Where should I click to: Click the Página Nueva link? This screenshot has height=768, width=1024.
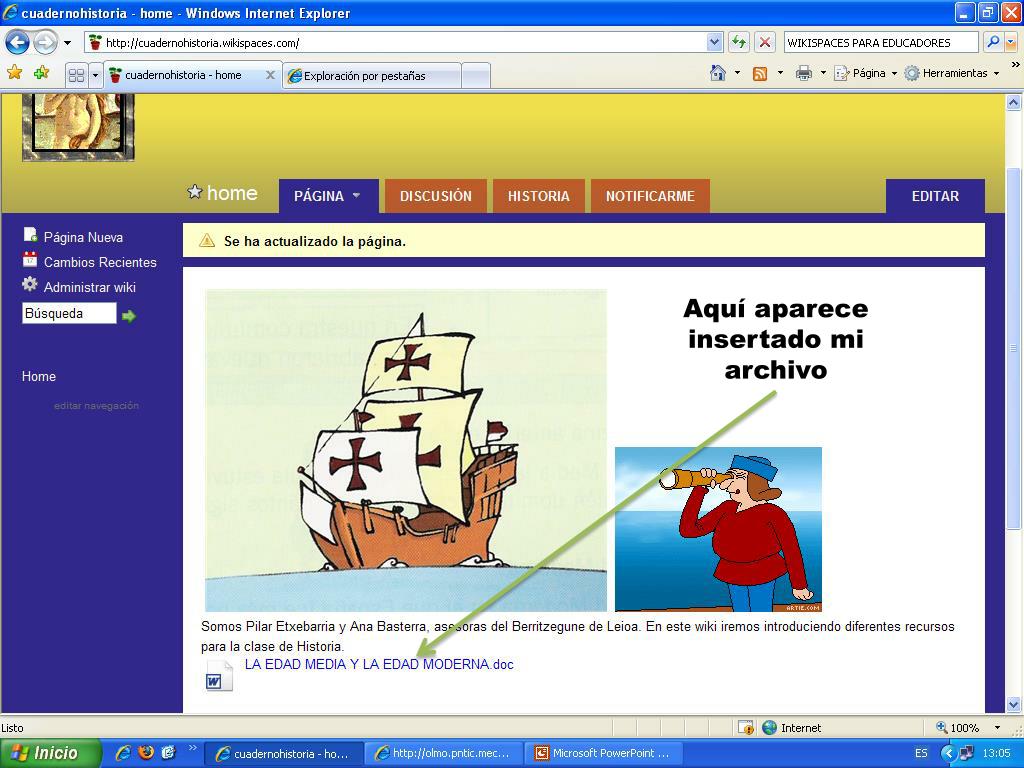(x=83, y=237)
